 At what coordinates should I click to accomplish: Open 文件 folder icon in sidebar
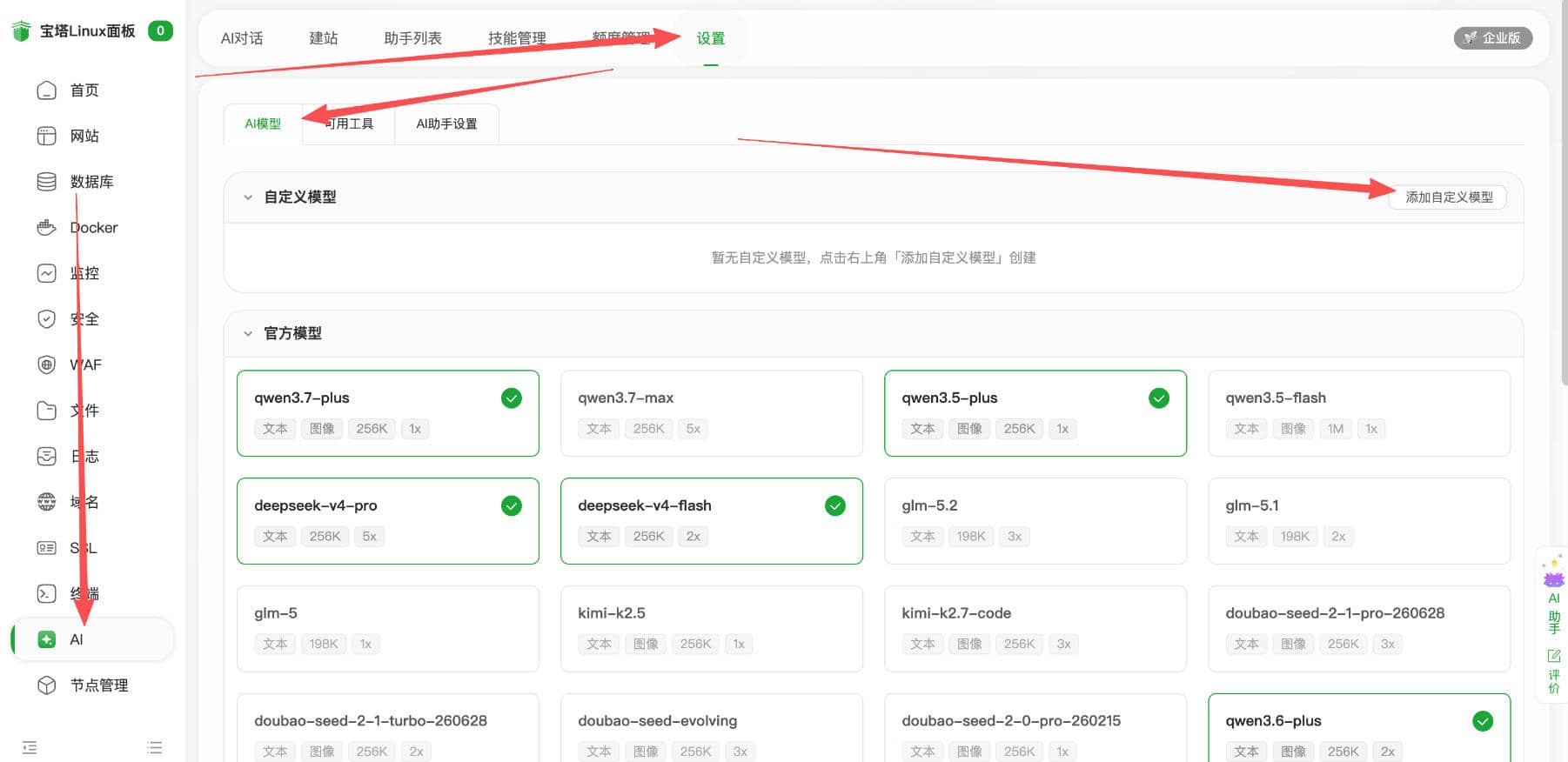tap(47, 411)
